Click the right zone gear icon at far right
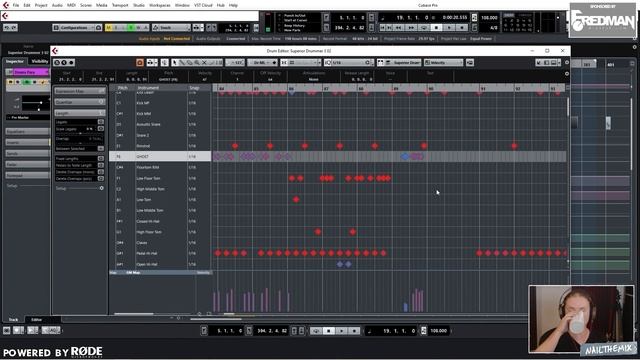640x360 pixels. tap(634, 47)
